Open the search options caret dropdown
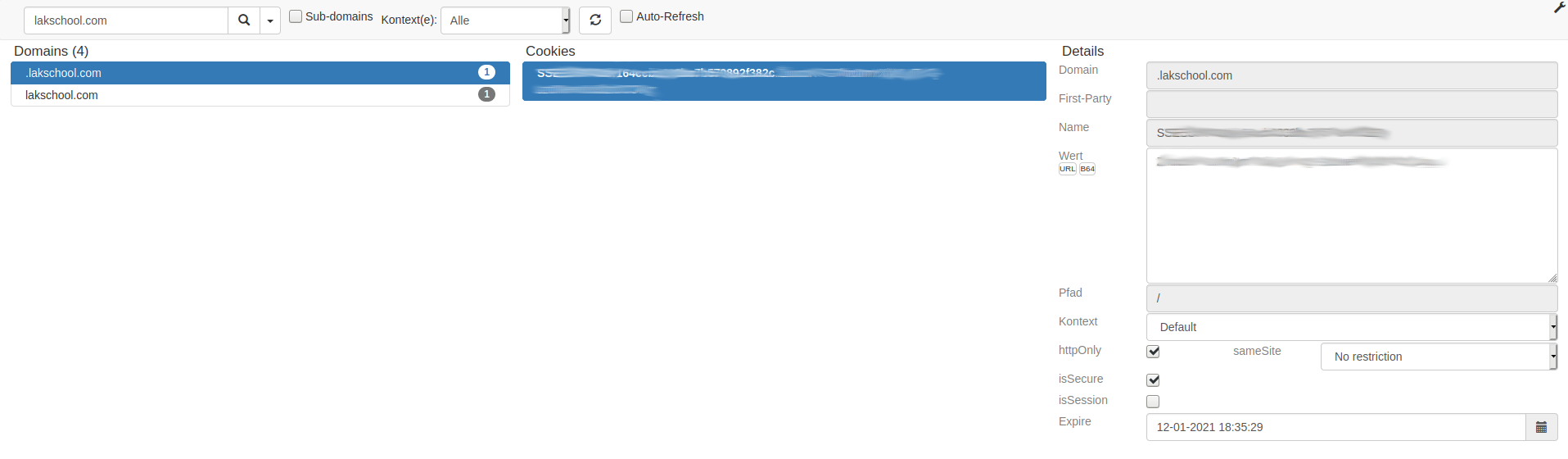Viewport: 1568px width, 459px height. click(270, 20)
